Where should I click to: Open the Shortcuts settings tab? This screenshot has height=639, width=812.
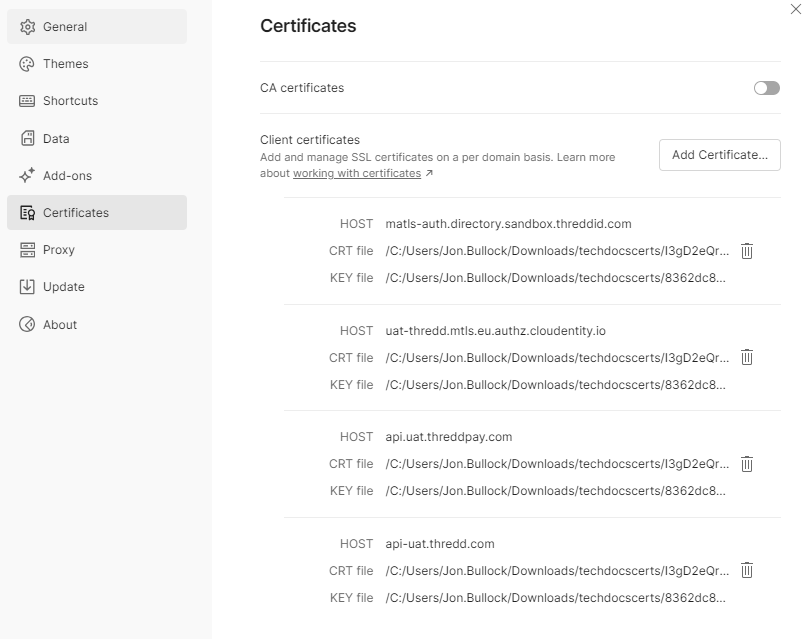pyautogui.click(x=97, y=100)
